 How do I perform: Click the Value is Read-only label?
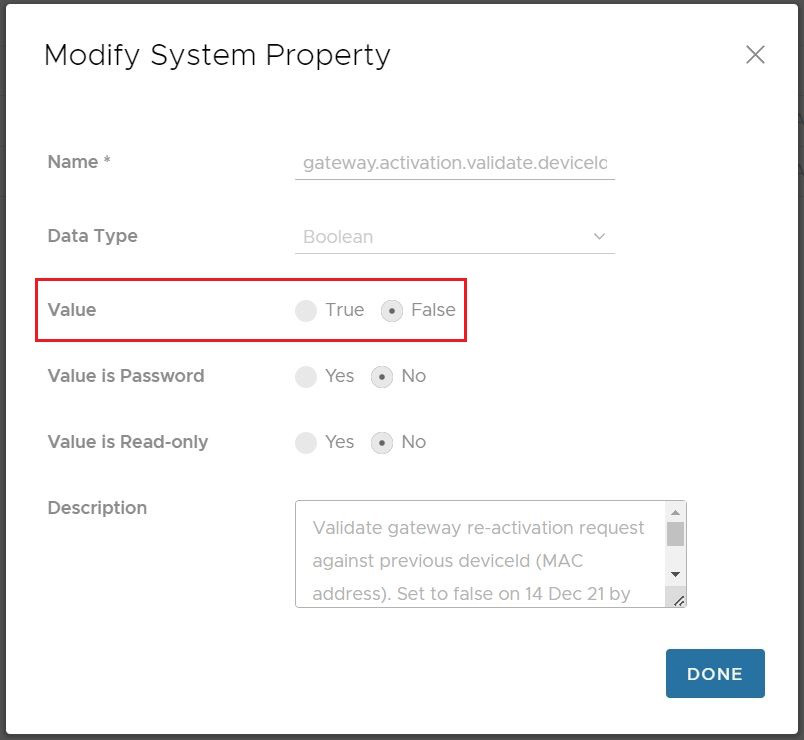tap(128, 442)
